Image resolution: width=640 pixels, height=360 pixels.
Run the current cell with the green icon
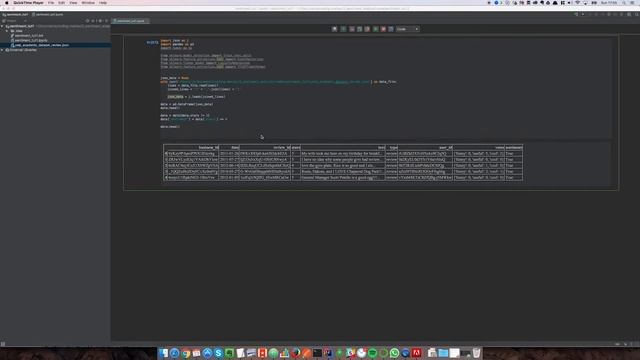coord(376,29)
